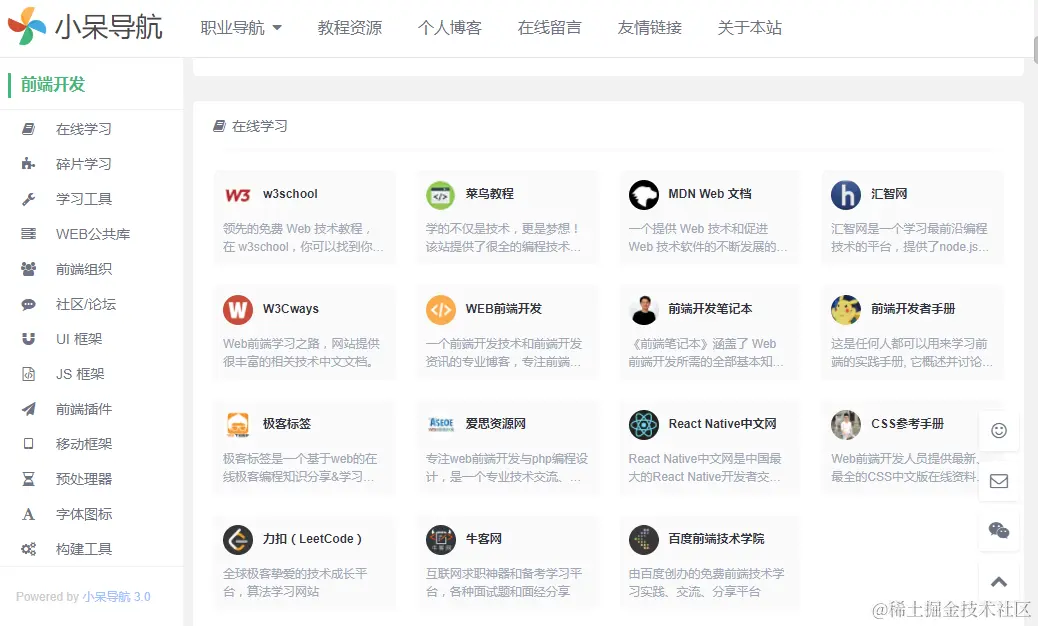Go to 教程资源 in top navigation

(350, 28)
